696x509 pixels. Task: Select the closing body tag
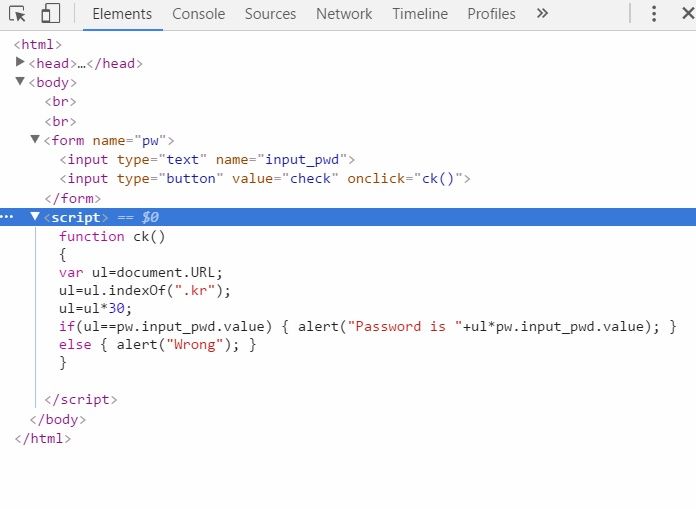(x=58, y=419)
